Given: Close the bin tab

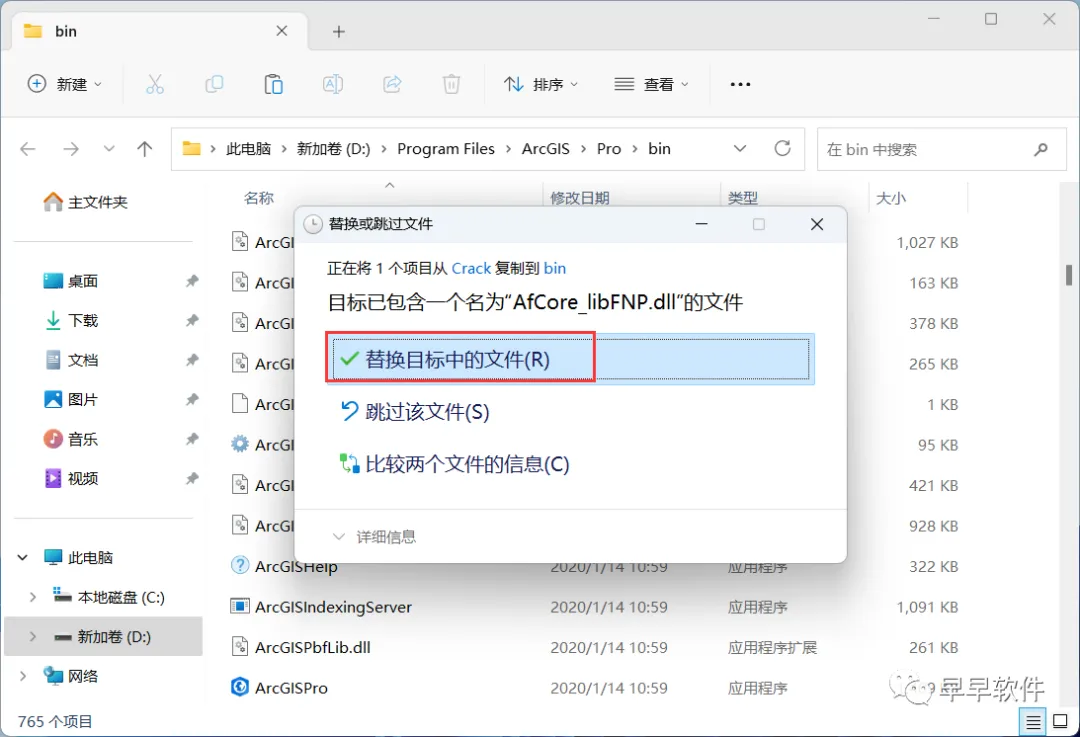Looking at the screenshot, I should [x=282, y=31].
